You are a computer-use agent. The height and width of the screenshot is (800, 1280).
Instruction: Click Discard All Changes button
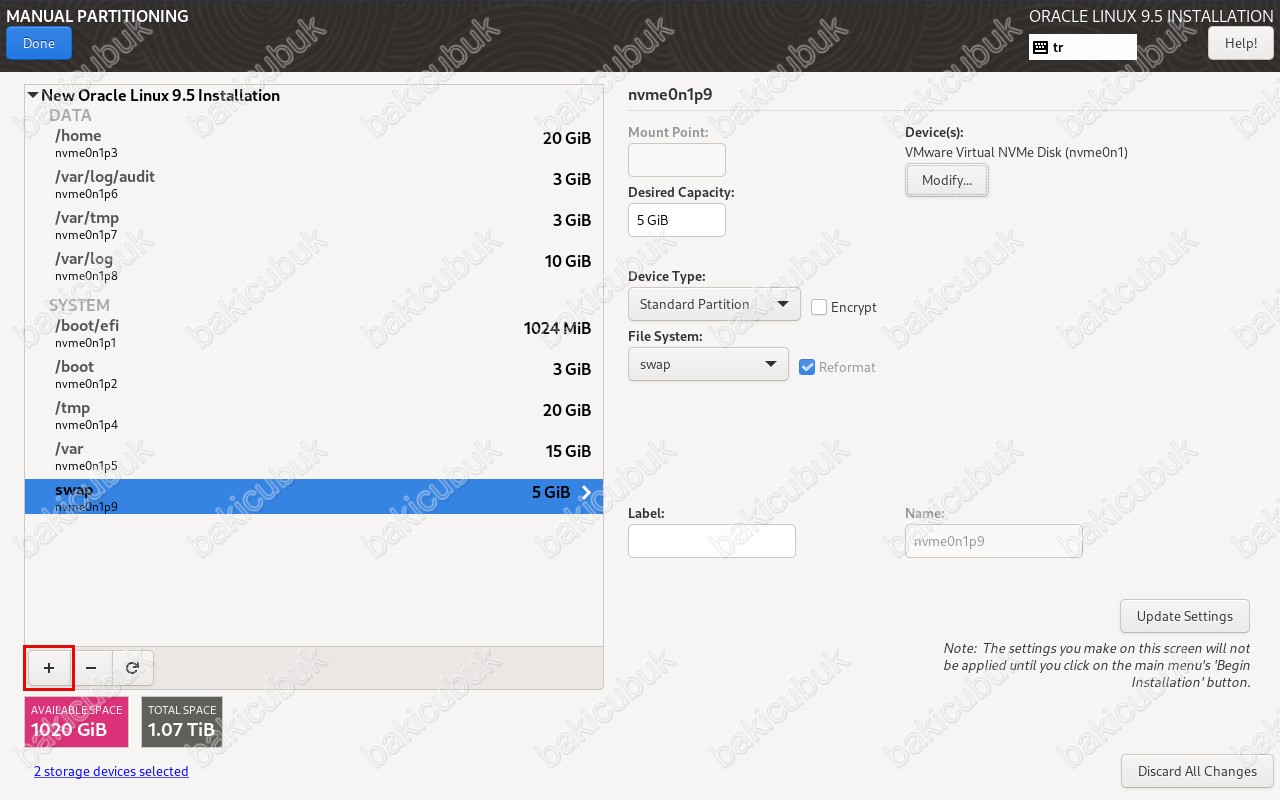pyautogui.click(x=1197, y=771)
